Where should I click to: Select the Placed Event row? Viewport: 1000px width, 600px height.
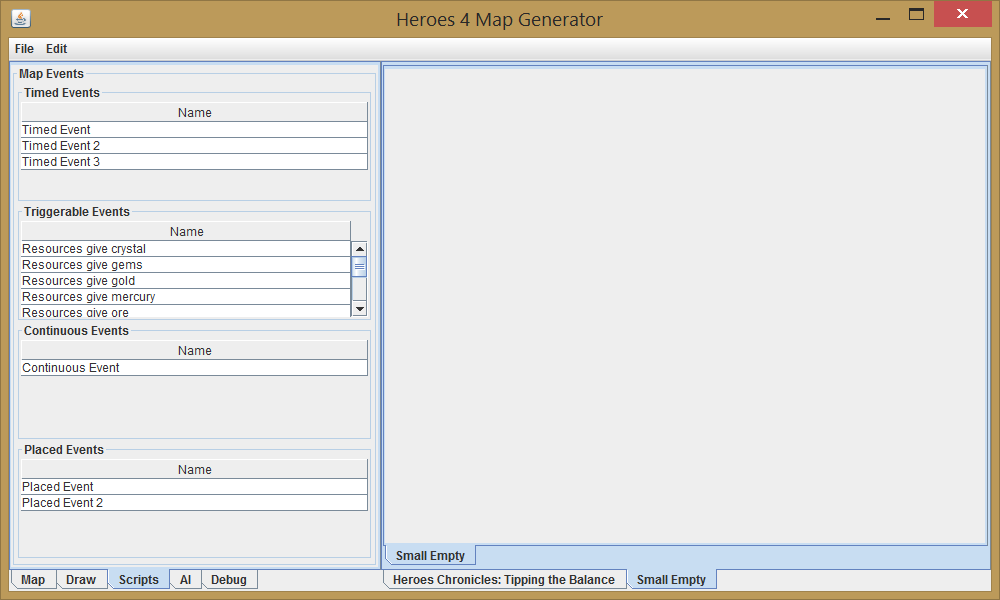(195, 487)
